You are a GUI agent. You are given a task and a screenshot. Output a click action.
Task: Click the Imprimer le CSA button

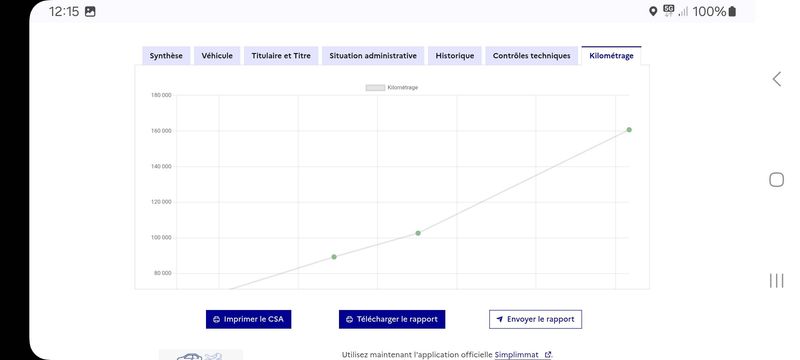(248, 319)
